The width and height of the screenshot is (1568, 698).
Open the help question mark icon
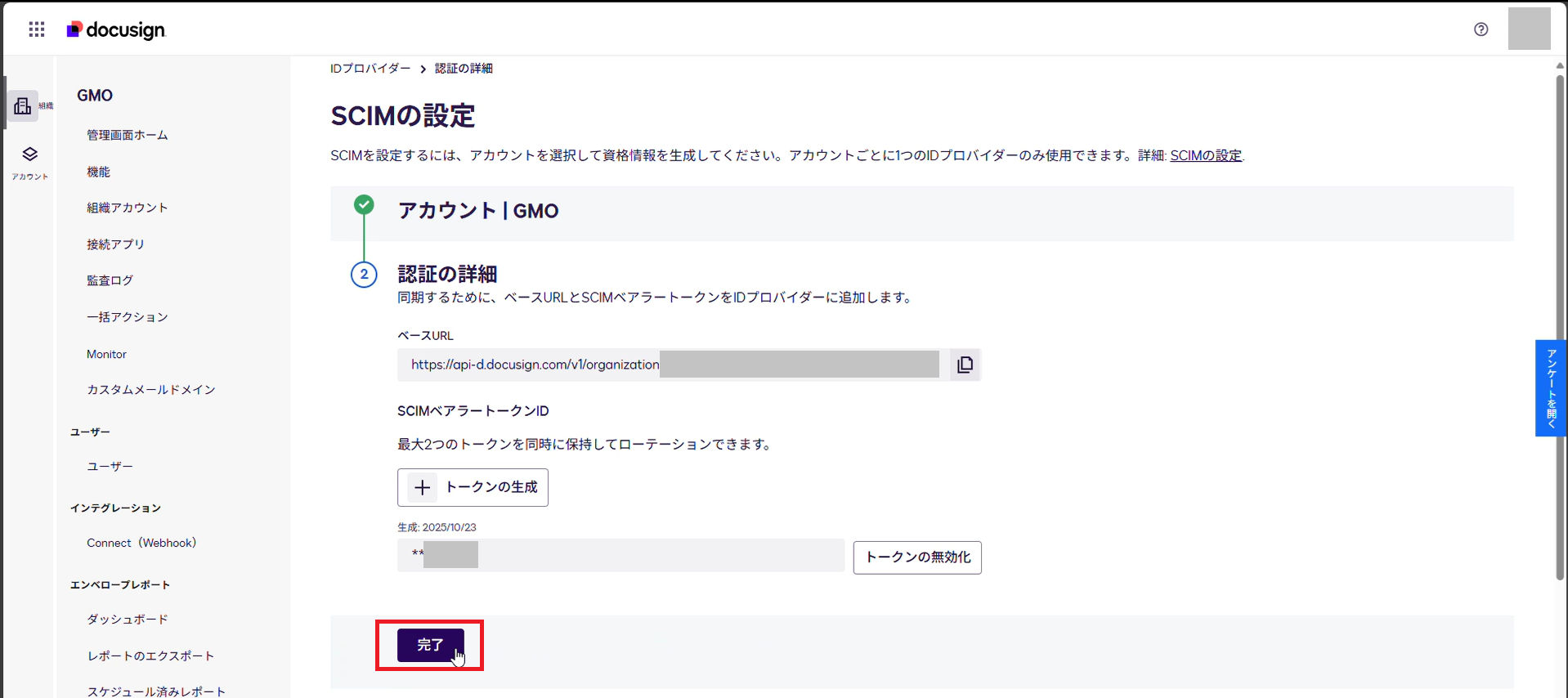click(x=1481, y=29)
